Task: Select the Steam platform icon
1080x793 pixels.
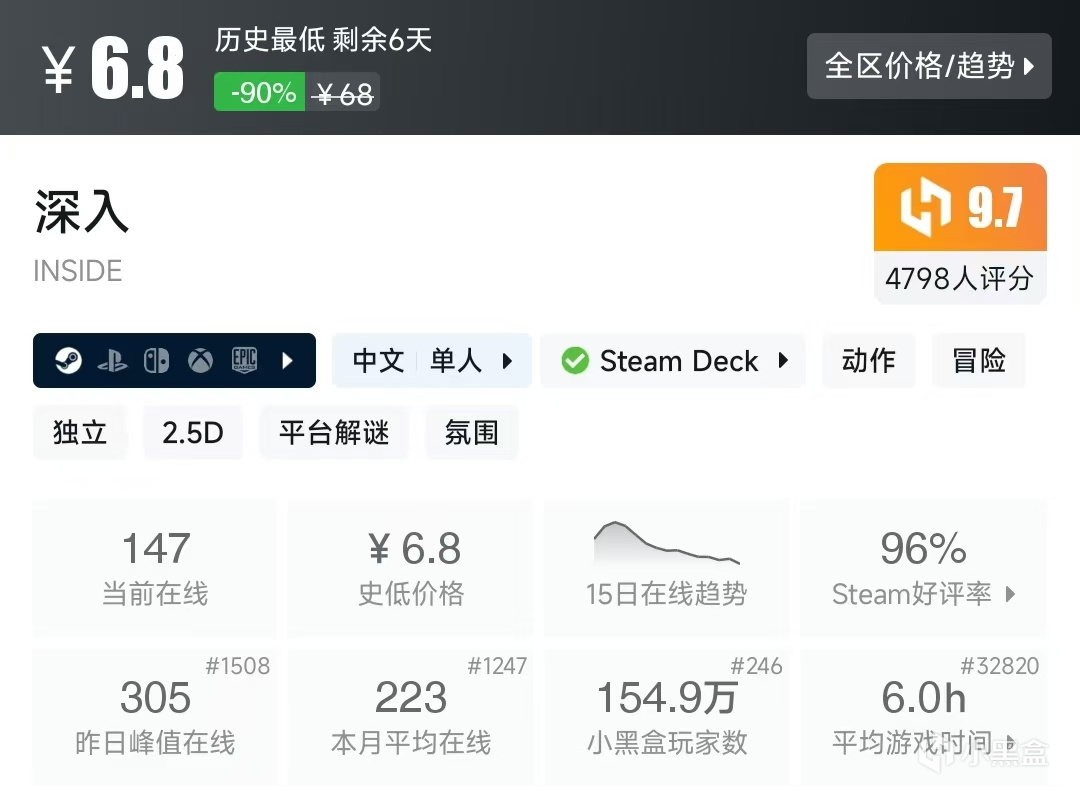Action: click(68, 360)
